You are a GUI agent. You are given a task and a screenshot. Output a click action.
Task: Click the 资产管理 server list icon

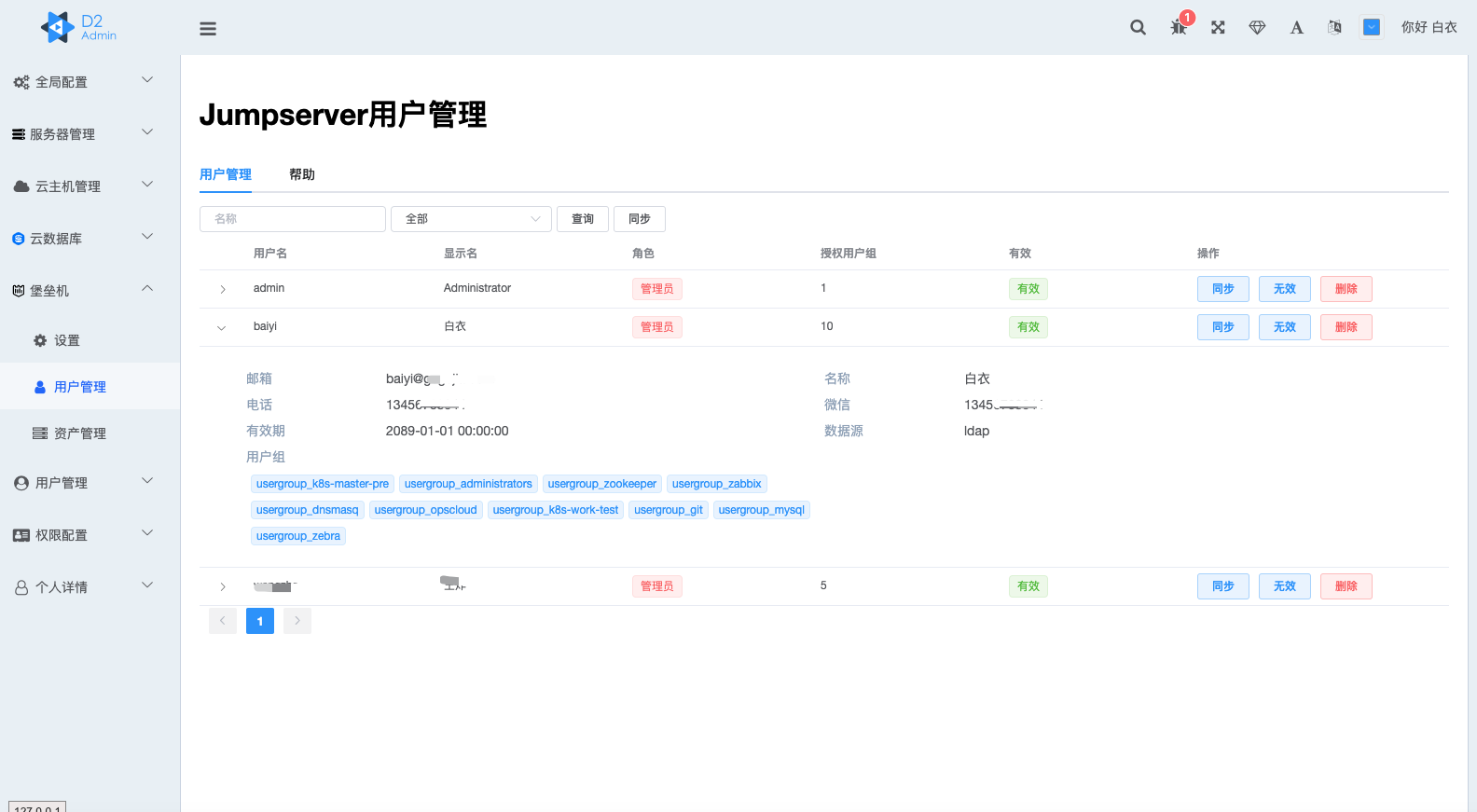coord(40,434)
